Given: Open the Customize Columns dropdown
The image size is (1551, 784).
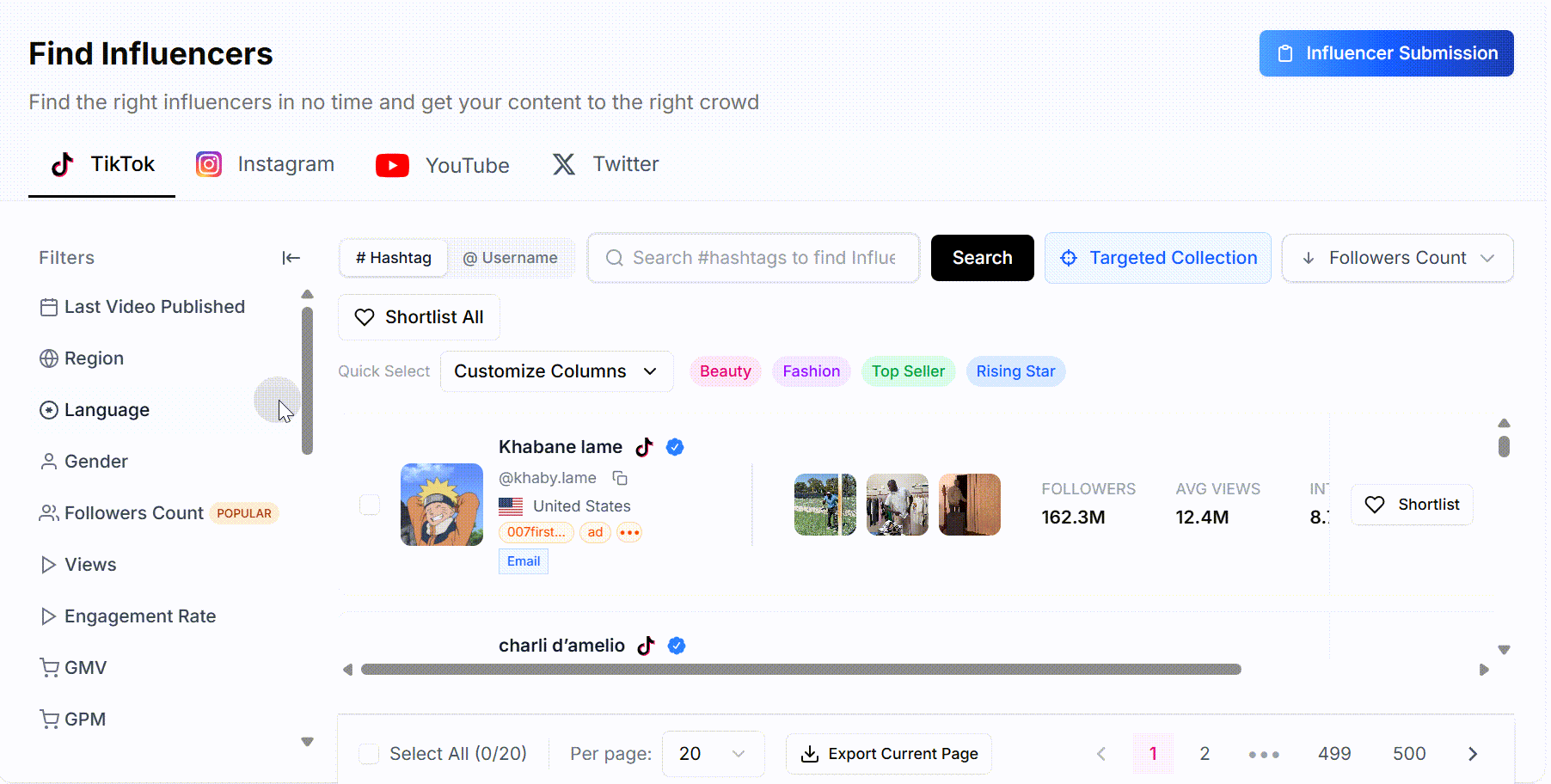Looking at the screenshot, I should 556,371.
